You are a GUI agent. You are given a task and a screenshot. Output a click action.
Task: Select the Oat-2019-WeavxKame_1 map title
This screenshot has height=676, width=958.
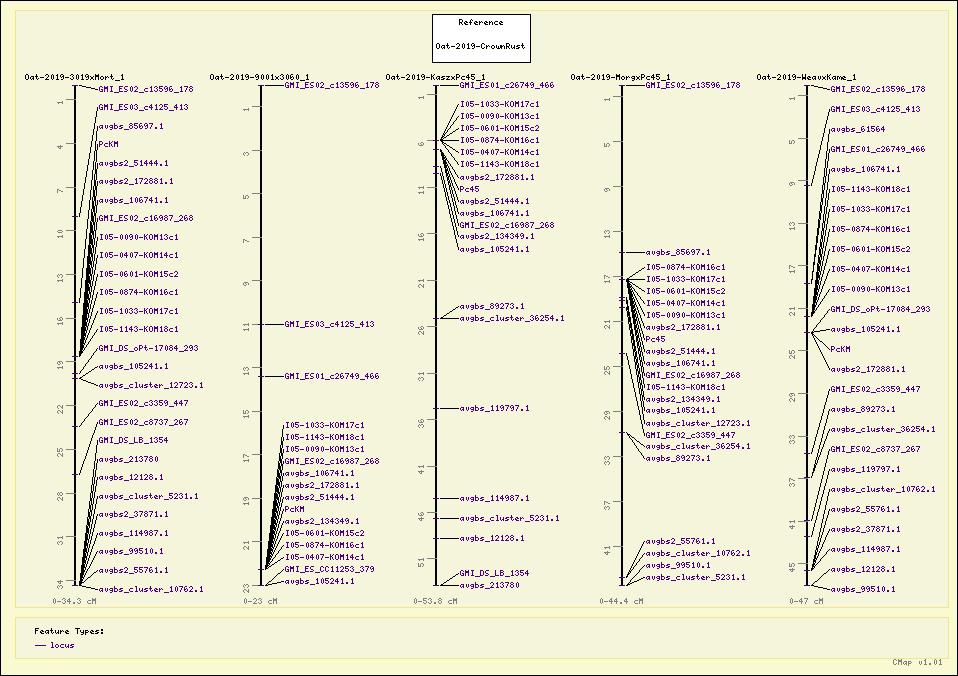(806, 77)
